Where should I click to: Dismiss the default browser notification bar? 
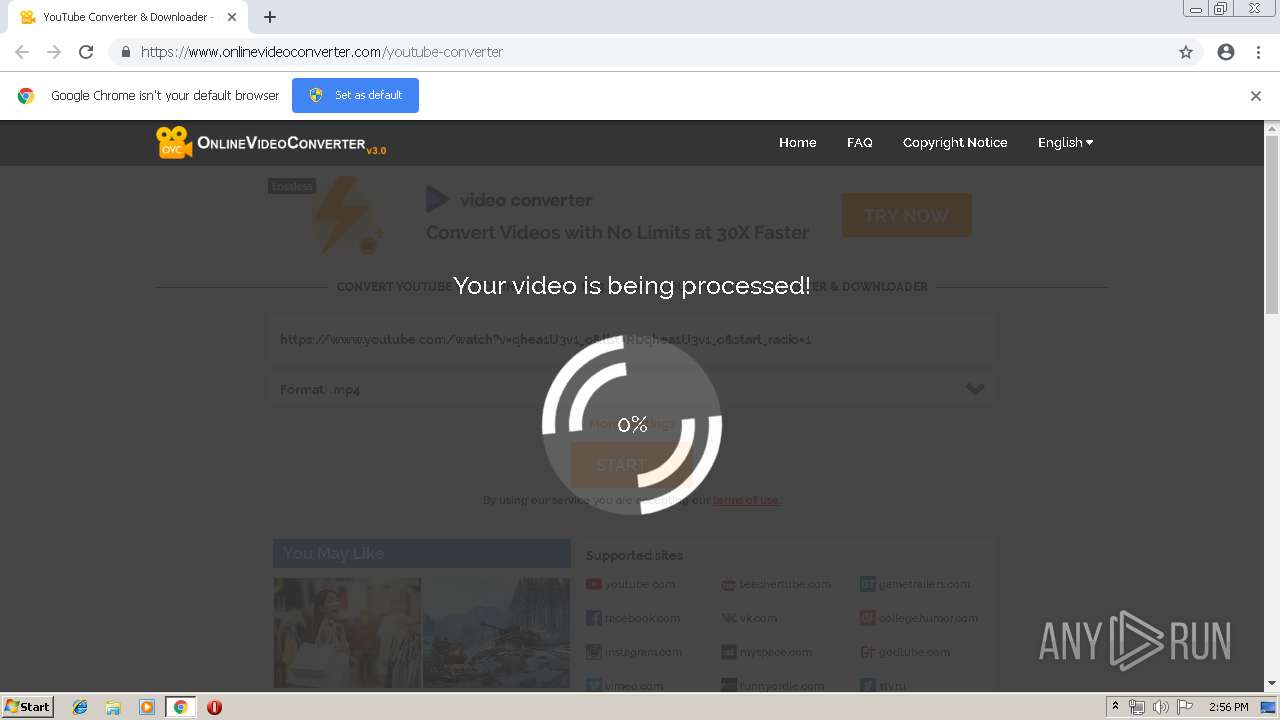(x=1256, y=96)
